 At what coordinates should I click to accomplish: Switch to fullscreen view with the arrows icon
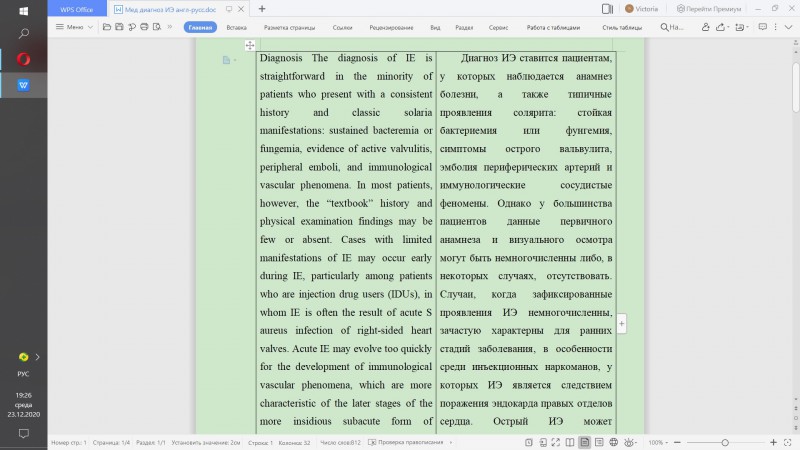tap(556, 442)
